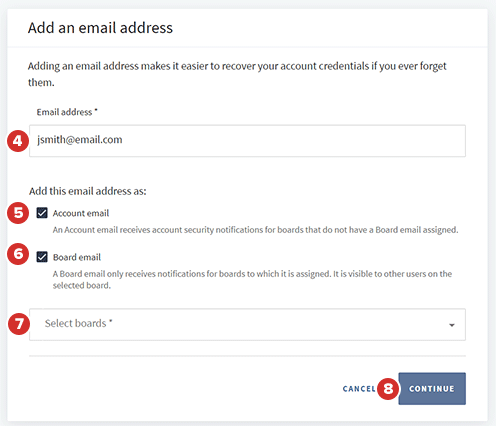Click the intro paragraph about recovering credentials
The width and height of the screenshot is (496, 426).
(237, 74)
